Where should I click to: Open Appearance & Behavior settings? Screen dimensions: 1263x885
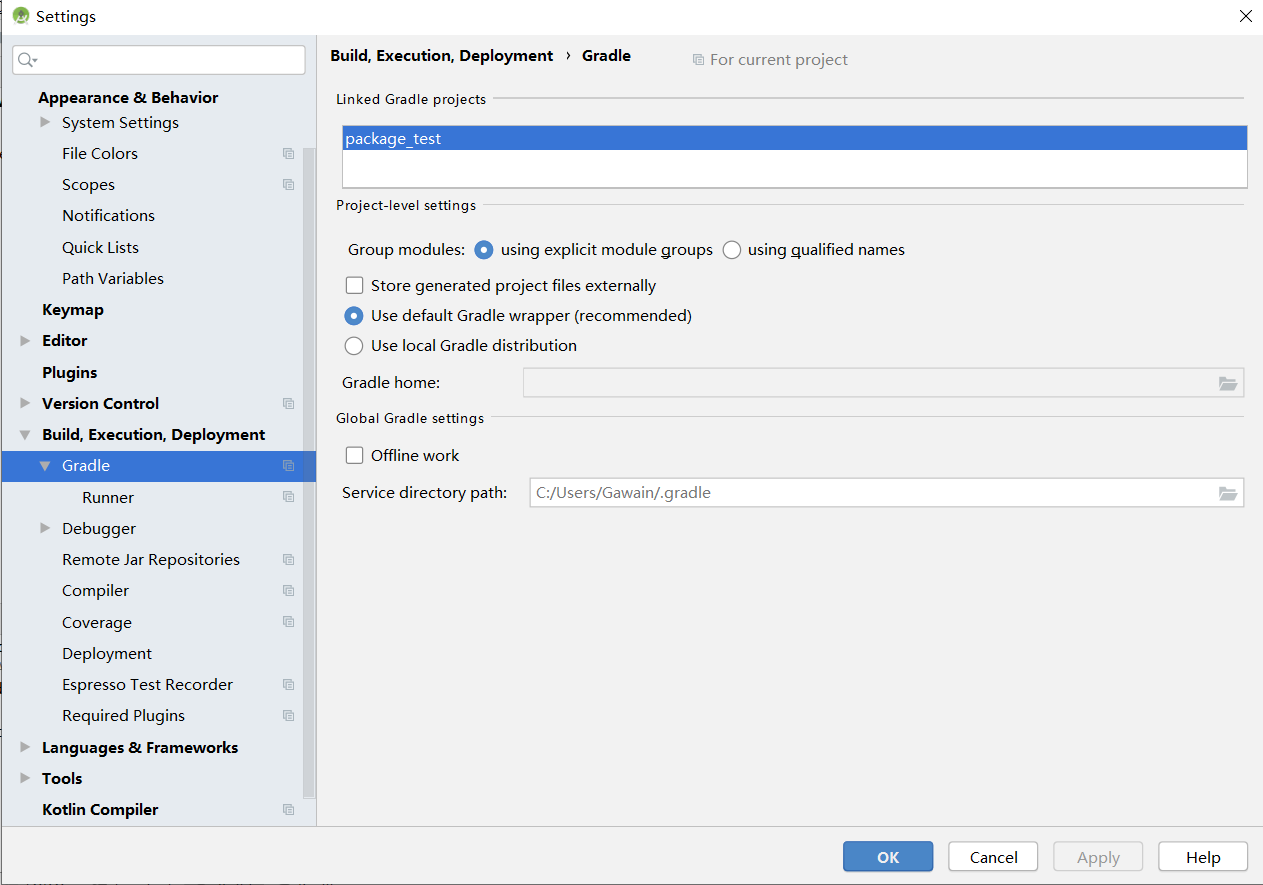[128, 97]
